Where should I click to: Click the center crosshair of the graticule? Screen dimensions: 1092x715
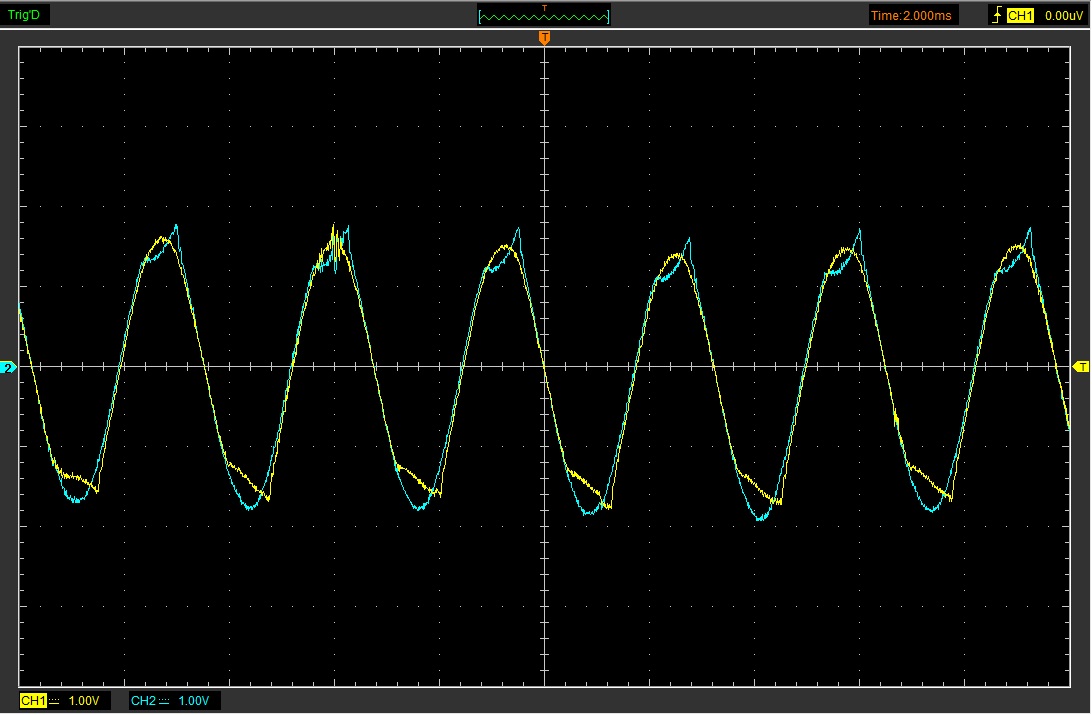coord(545,367)
